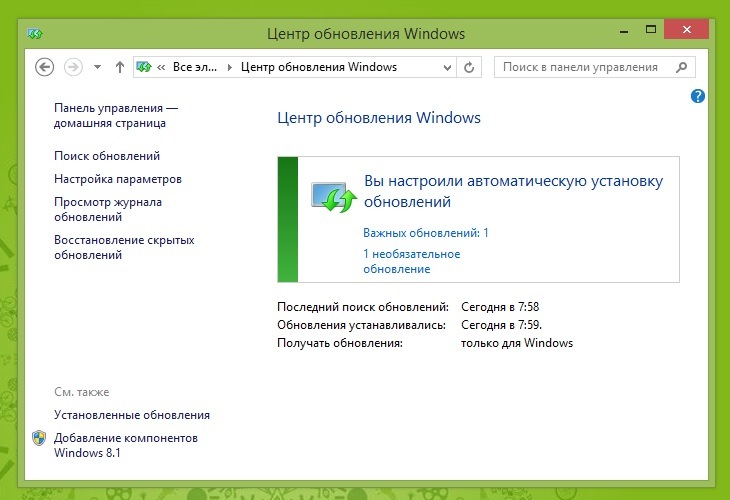This screenshot has width=730, height=500.
Task: Open the recent locations dropdown arrow
Action: (x=97, y=67)
